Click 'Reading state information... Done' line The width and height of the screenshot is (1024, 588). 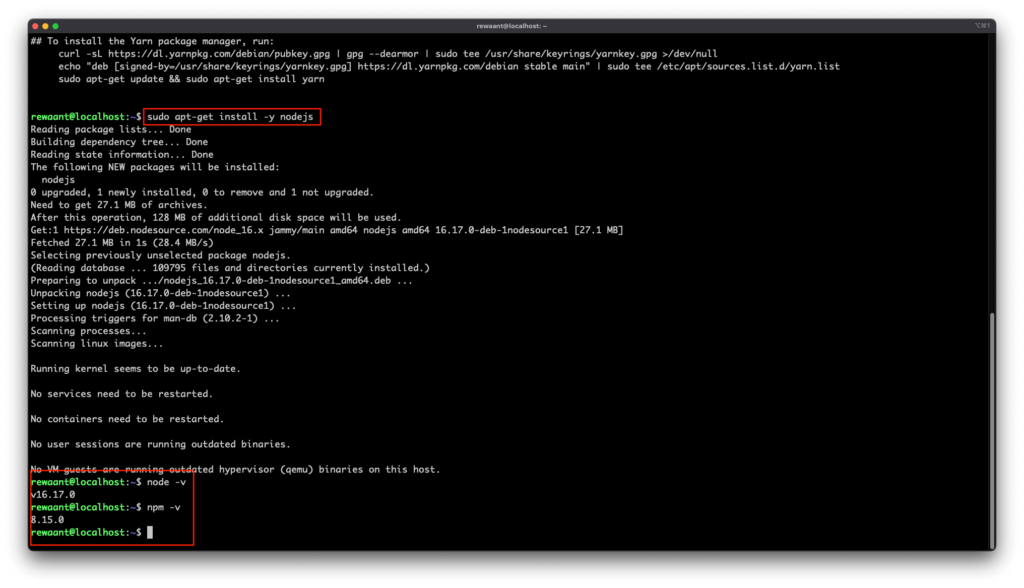122,155
